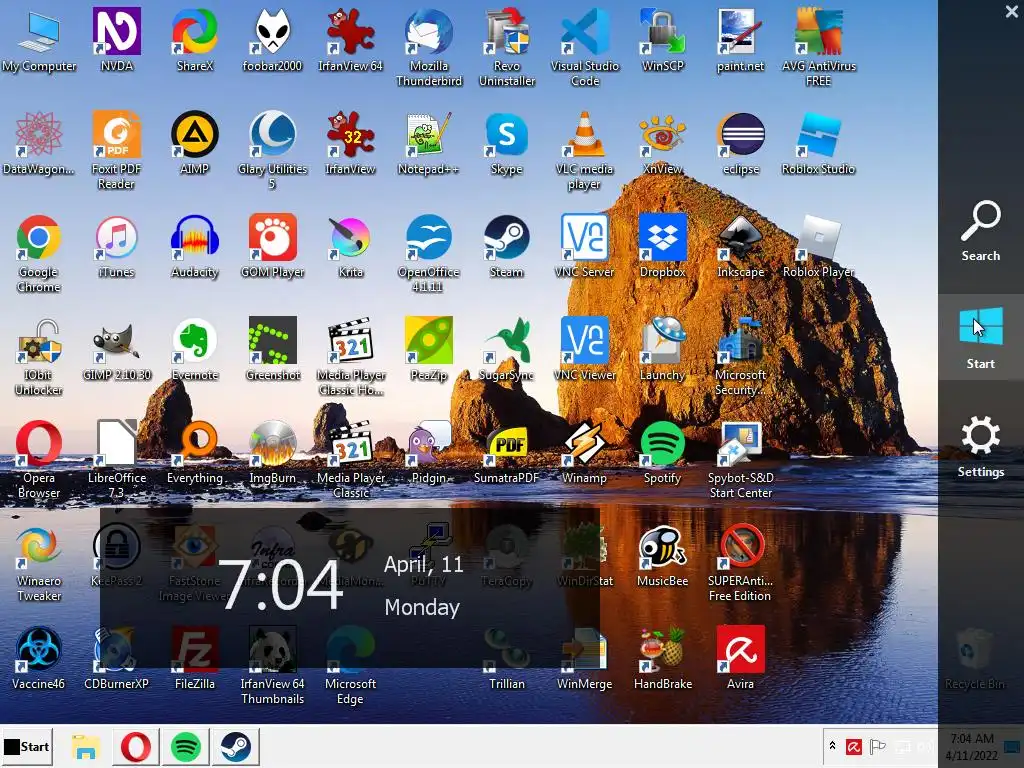Open GOM Player shortcut
The height and width of the screenshot is (768, 1024).
click(x=272, y=246)
